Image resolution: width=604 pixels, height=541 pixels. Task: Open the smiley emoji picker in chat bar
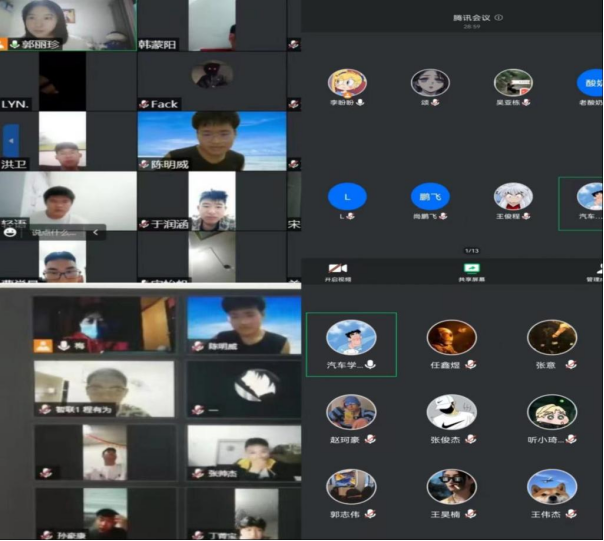[x=10, y=232]
